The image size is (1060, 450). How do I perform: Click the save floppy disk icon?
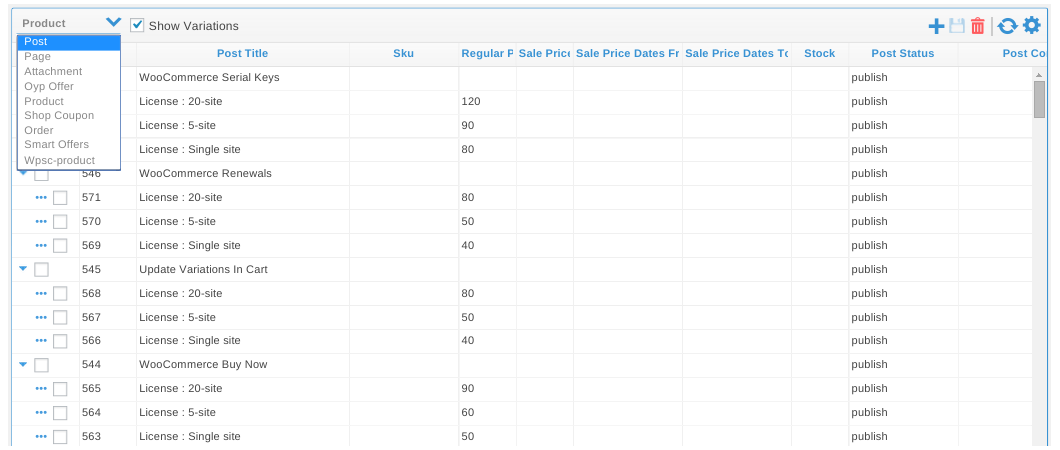click(x=957, y=26)
